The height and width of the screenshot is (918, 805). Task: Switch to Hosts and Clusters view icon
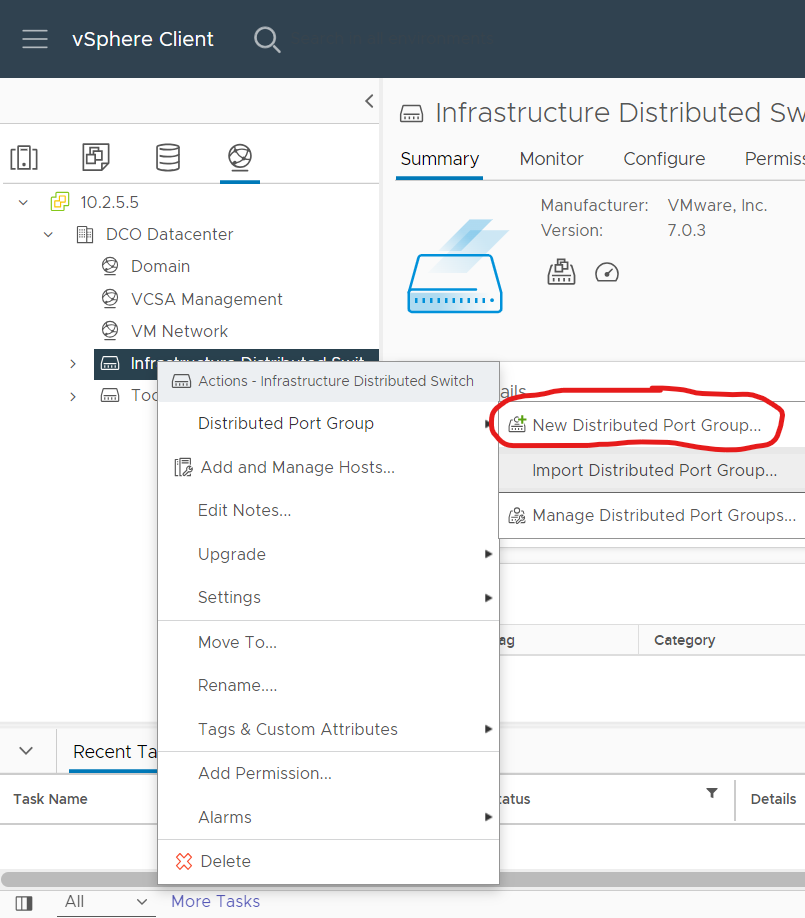[x=24, y=157]
